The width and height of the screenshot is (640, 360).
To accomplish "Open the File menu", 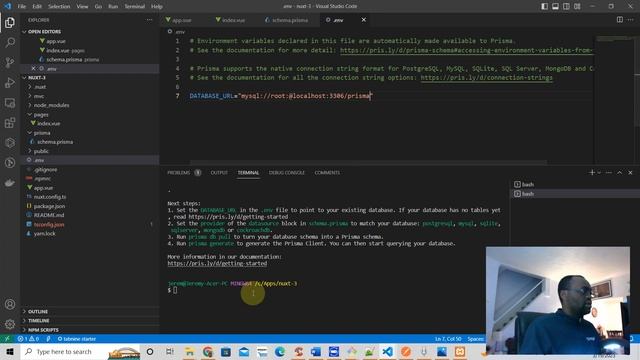I will coord(22,6).
